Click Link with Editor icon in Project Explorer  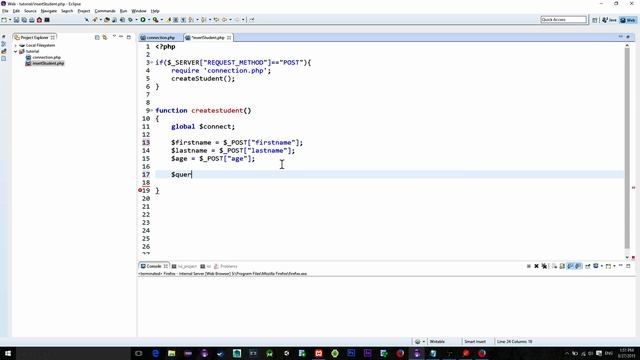click(x=105, y=37)
